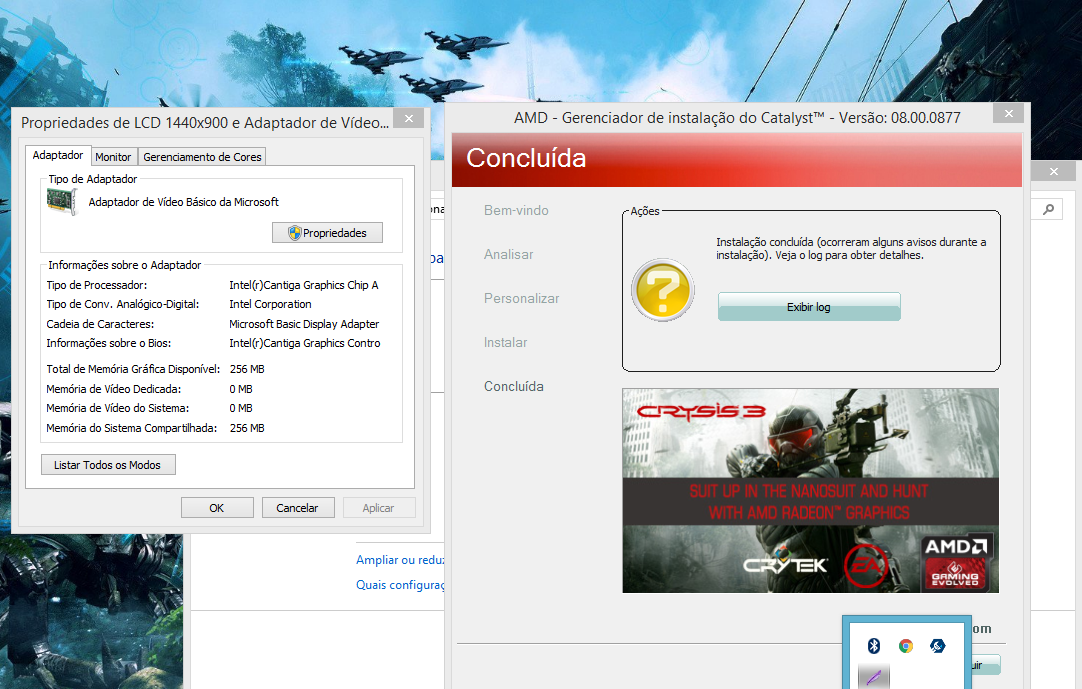Click the LCD 1440x900 properties title bar
Viewport: 1082px width, 689px height.
[205, 122]
